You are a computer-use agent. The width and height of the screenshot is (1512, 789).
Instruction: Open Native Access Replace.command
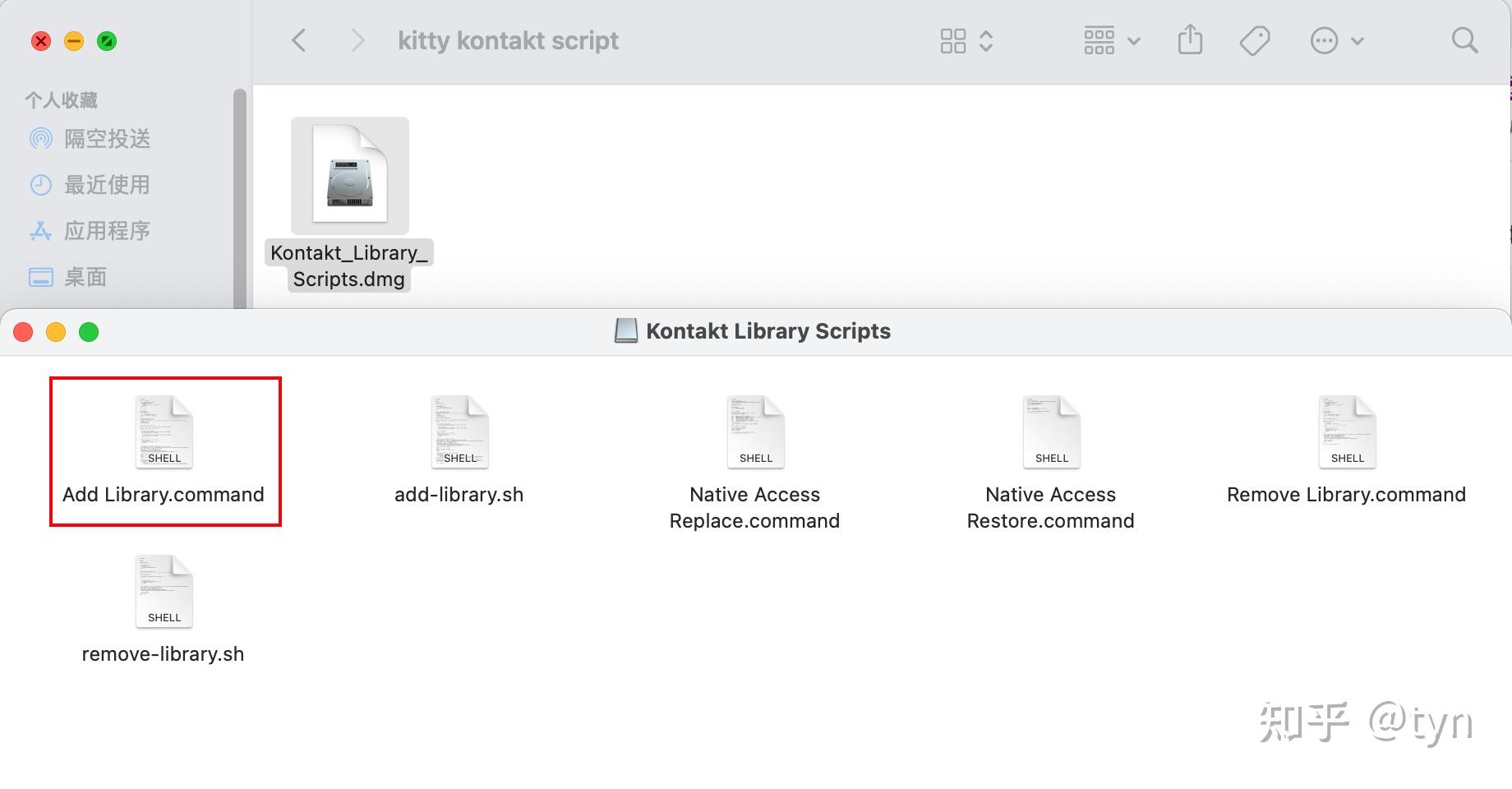[754, 431]
